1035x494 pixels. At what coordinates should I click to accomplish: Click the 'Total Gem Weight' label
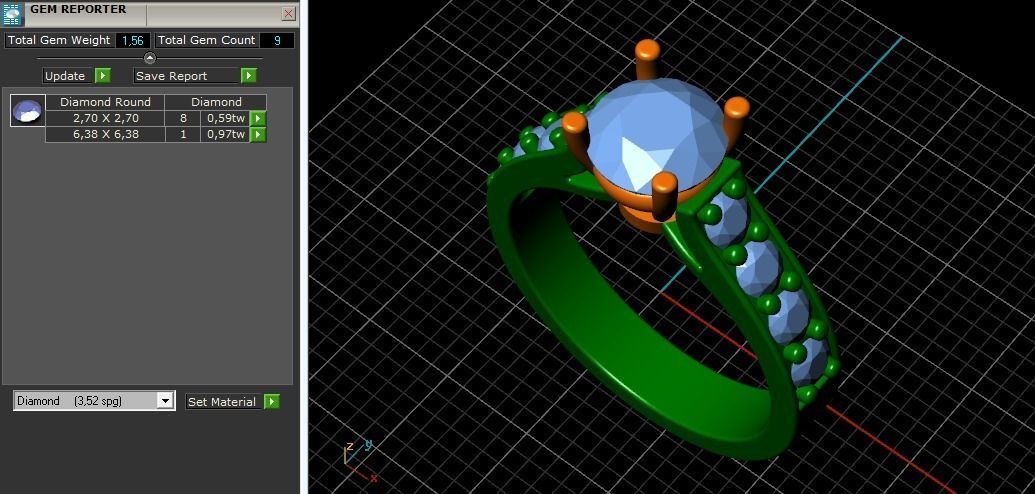[59, 40]
